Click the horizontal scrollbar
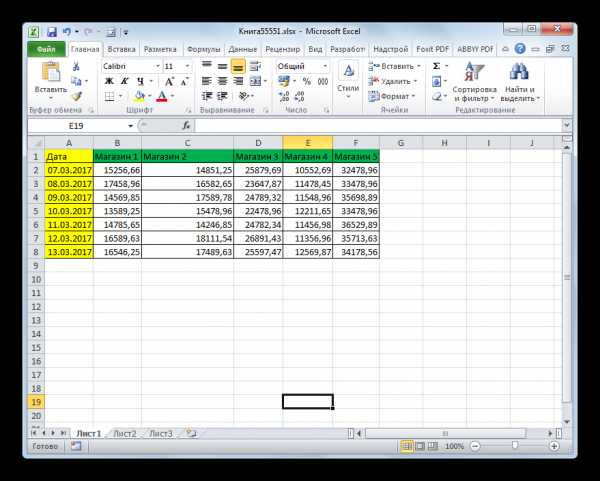600x481 pixels. 445,433
